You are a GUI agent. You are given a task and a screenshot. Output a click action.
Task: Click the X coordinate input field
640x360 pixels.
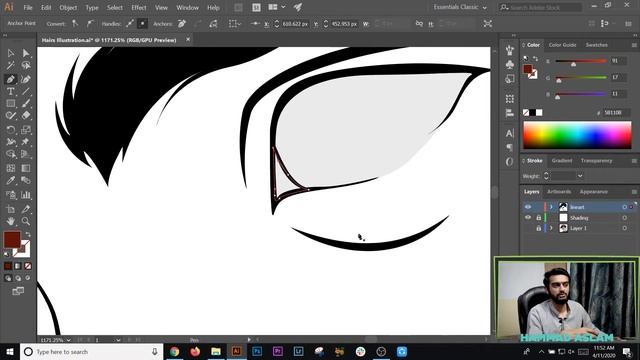pos(295,24)
